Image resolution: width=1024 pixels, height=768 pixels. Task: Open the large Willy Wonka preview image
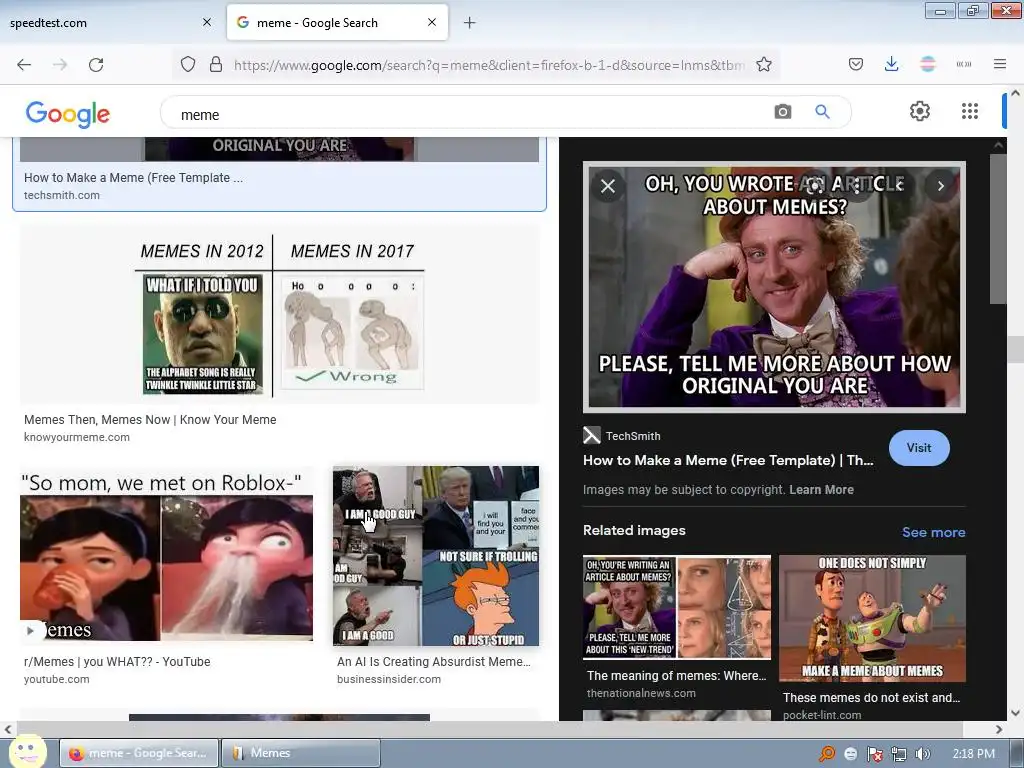775,287
